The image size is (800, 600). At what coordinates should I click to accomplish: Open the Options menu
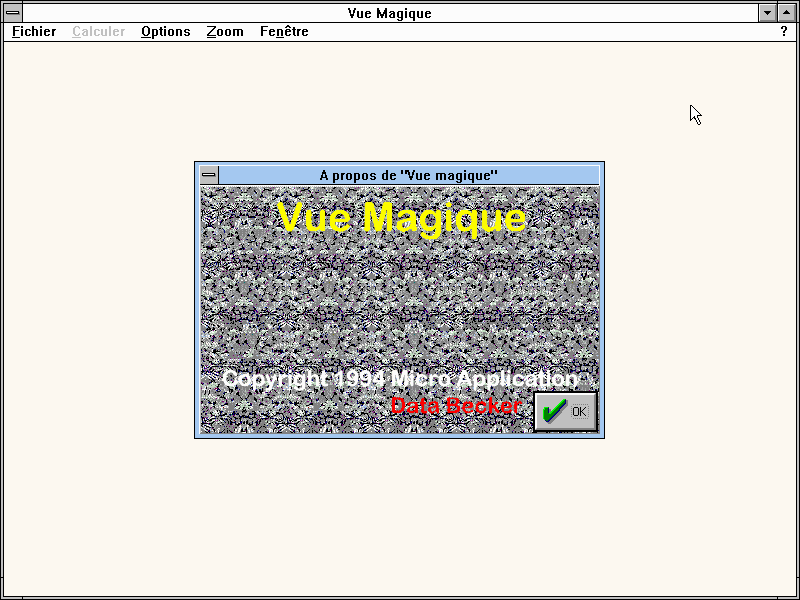[x=165, y=32]
